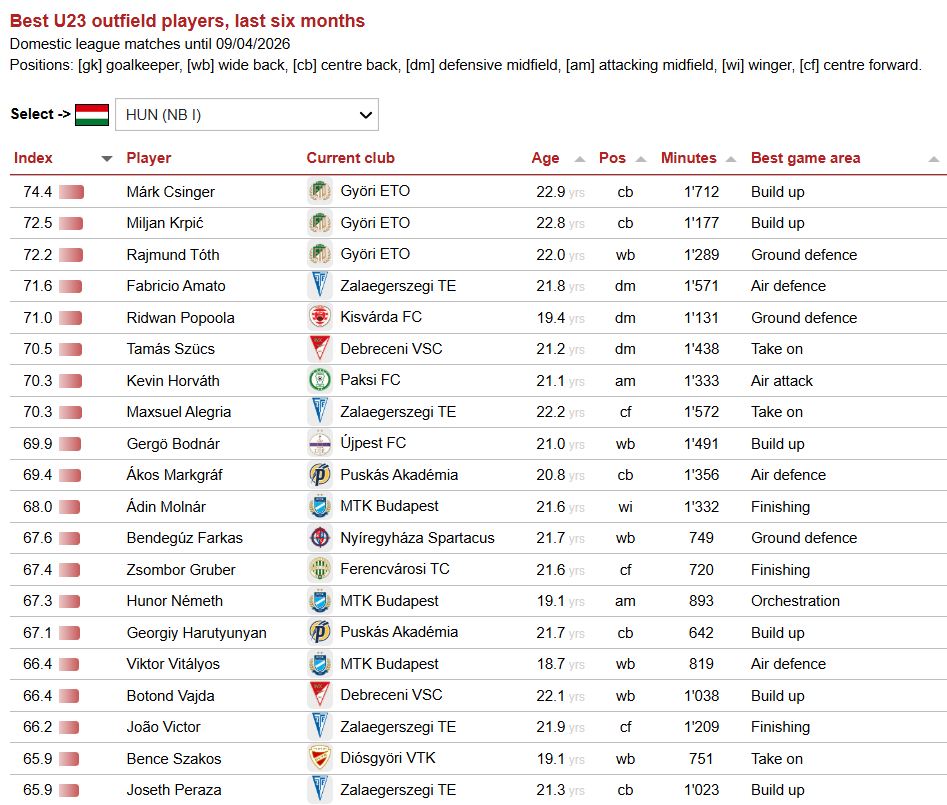Click Márk Csinger's Györi ETO crest

click(x=320, y=191)
